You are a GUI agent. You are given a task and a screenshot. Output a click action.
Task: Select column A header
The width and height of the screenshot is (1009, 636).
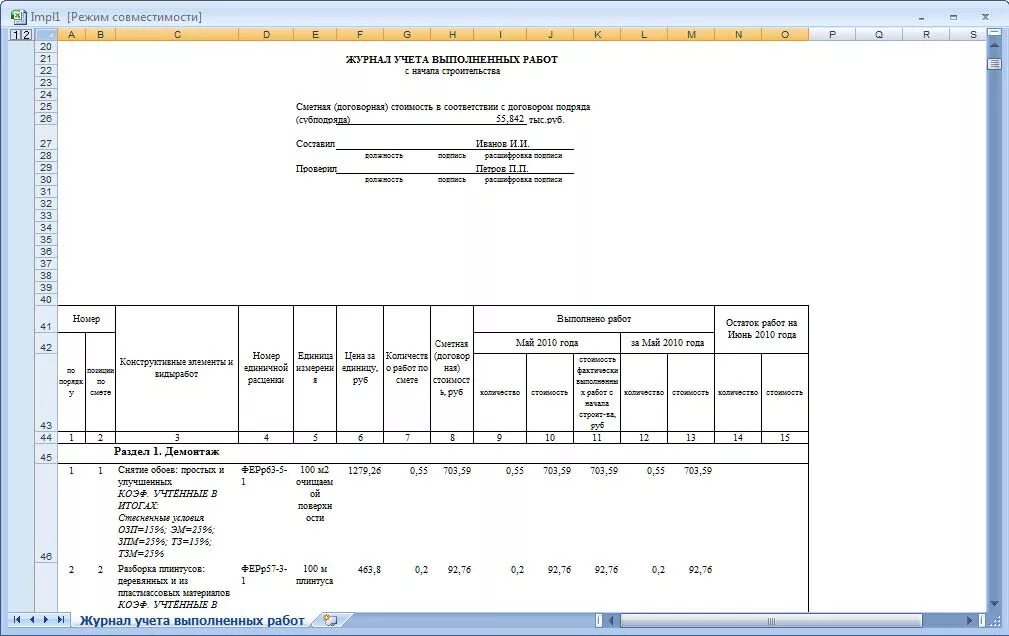pyautogui.click(x=71, y=35)
